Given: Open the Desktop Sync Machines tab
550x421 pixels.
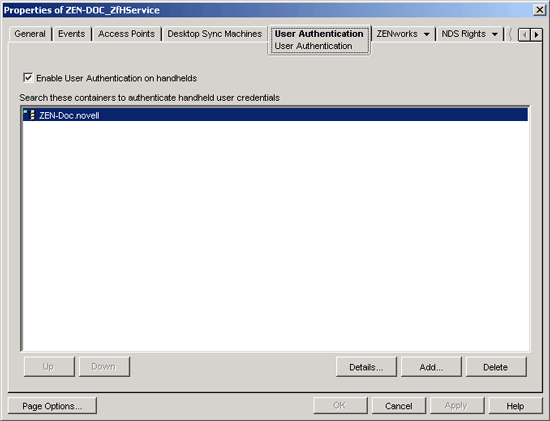Looking at the screenshot, I should tap(214, 34).
